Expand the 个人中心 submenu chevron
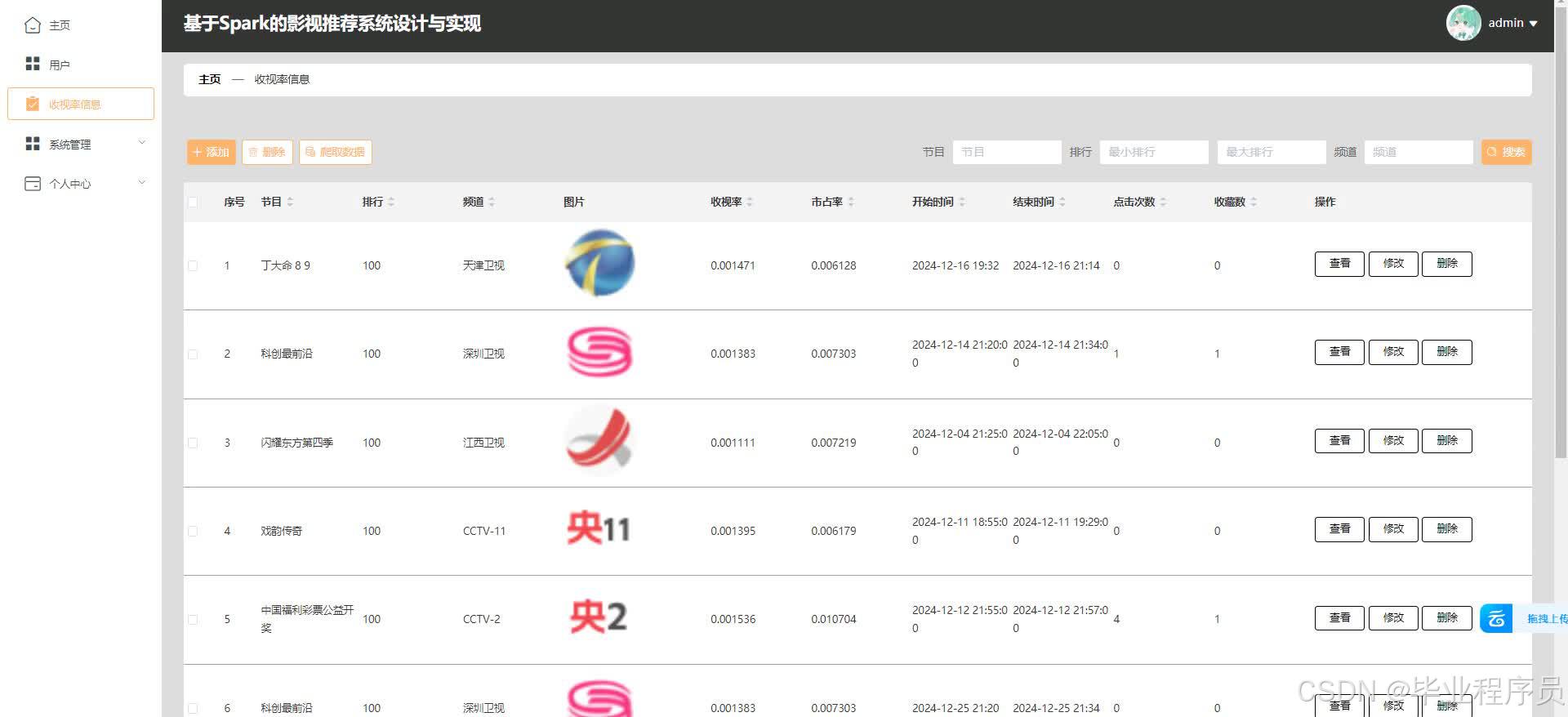Screen dimensions: 1568x717 click(x=142, y=182)
